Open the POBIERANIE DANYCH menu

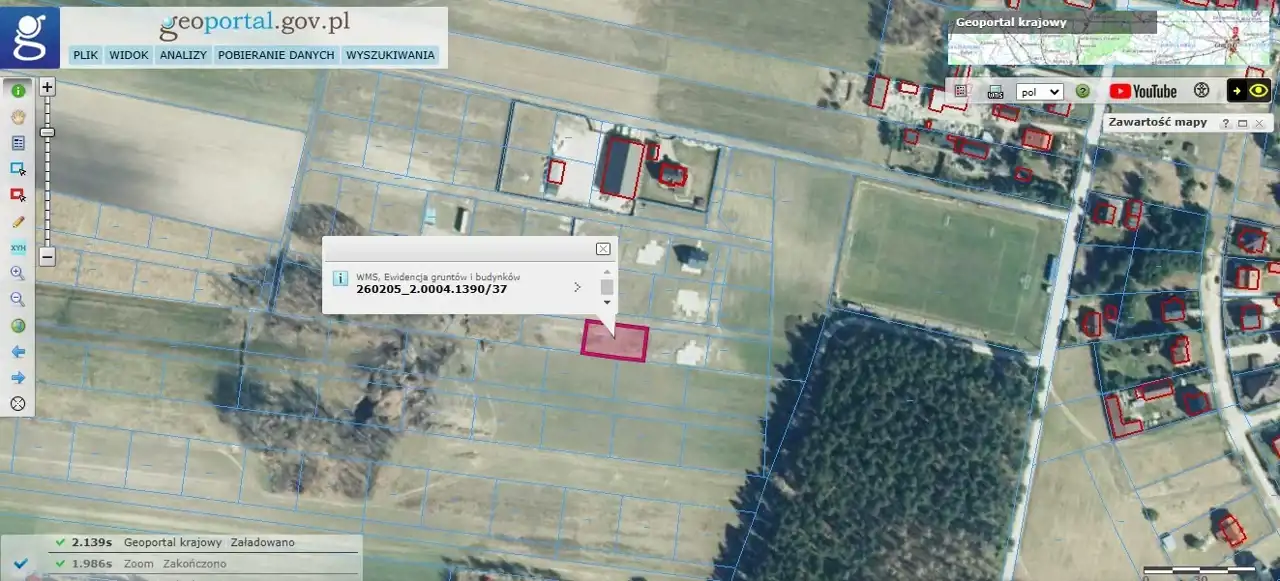coord(276,55)
